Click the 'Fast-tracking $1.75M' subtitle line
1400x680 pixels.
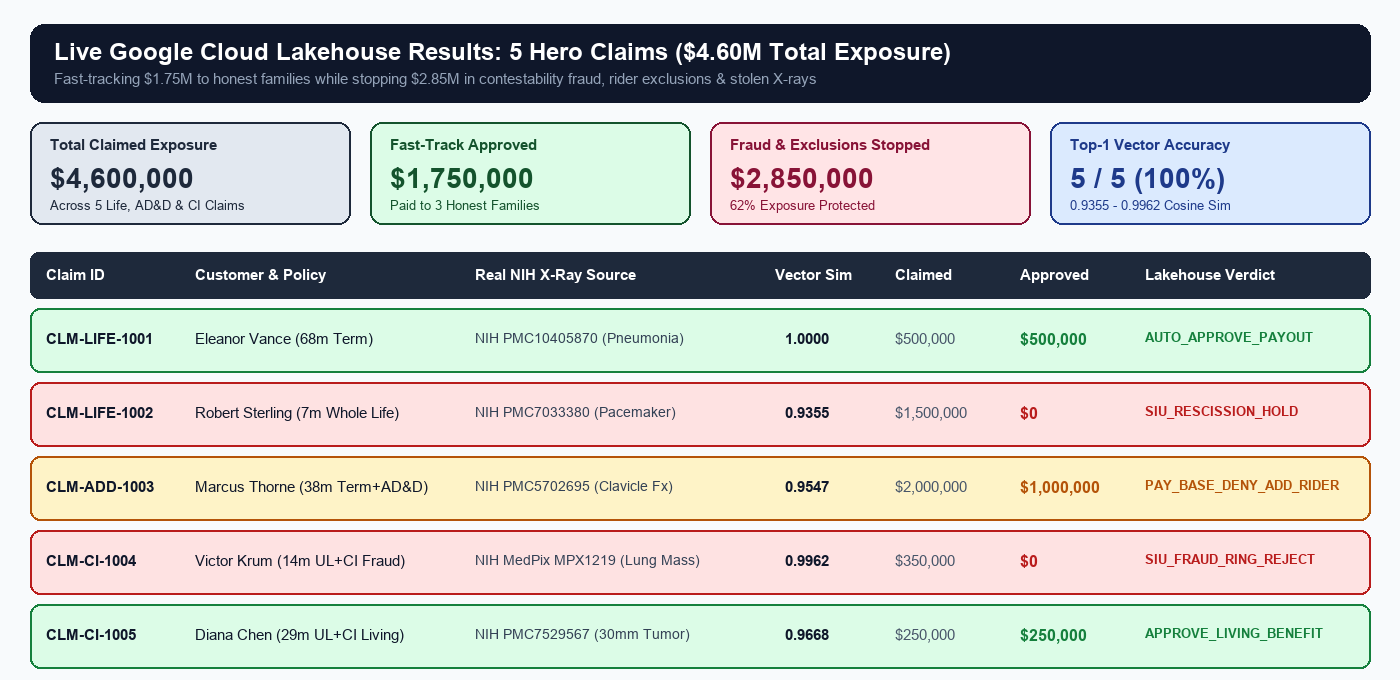point(435,79)
